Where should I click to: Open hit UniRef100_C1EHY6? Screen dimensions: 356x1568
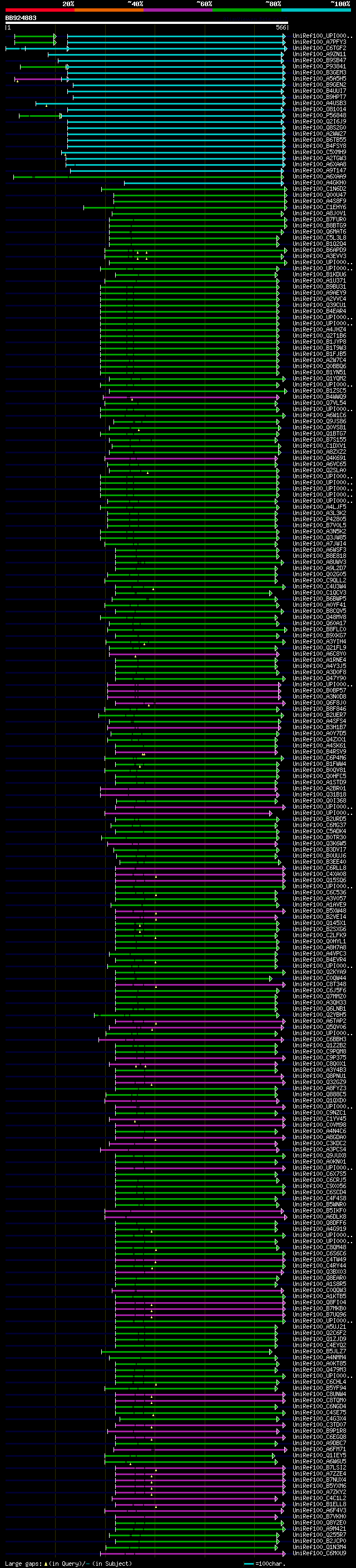pyautogui.click(x=319, y=207)
